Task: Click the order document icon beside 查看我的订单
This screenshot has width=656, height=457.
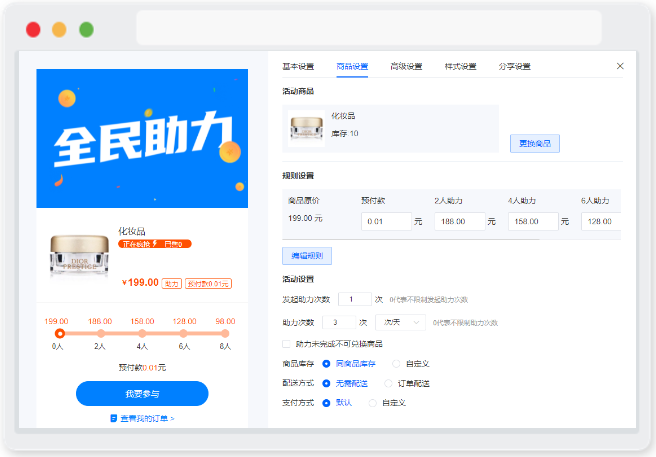Action: tap(113, 418)
